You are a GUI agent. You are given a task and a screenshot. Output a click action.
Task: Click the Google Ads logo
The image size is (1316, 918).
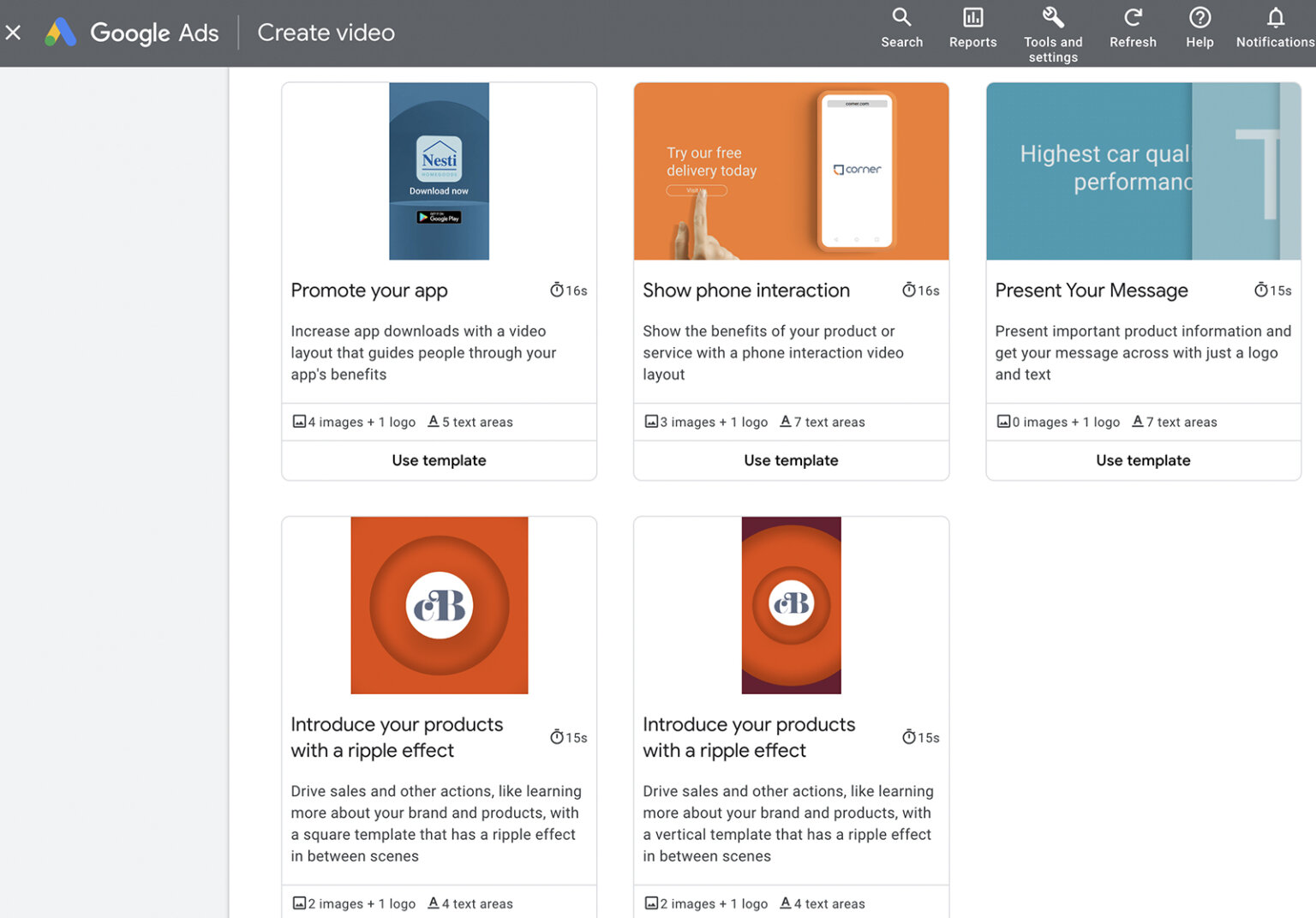[60, 33]
